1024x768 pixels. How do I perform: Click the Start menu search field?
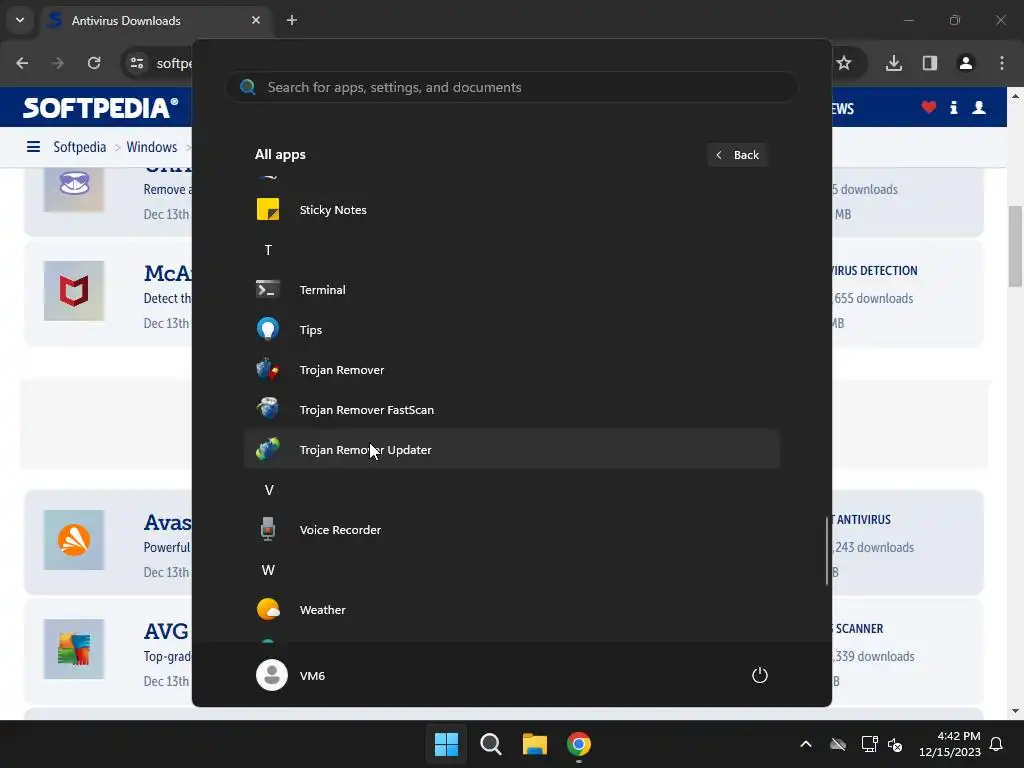click(x=511, y=87)
